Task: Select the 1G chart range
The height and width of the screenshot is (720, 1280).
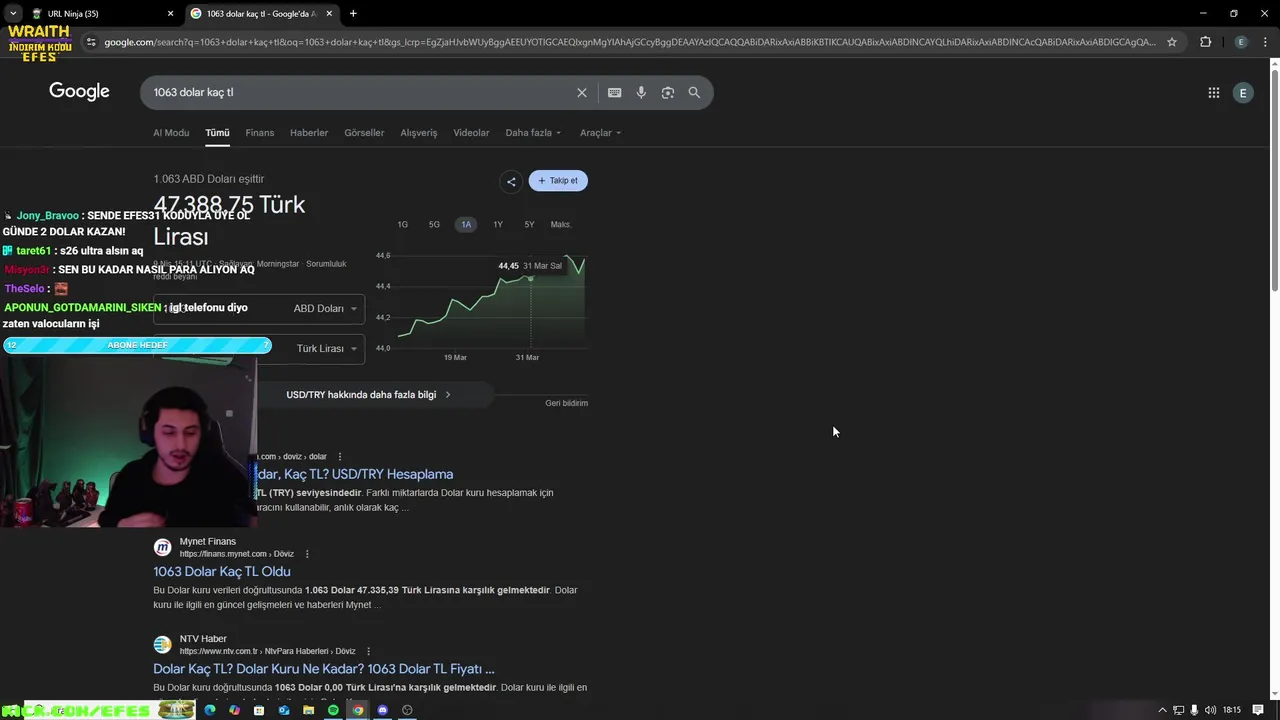Action: pyautogui.click(x=403, y=225)
